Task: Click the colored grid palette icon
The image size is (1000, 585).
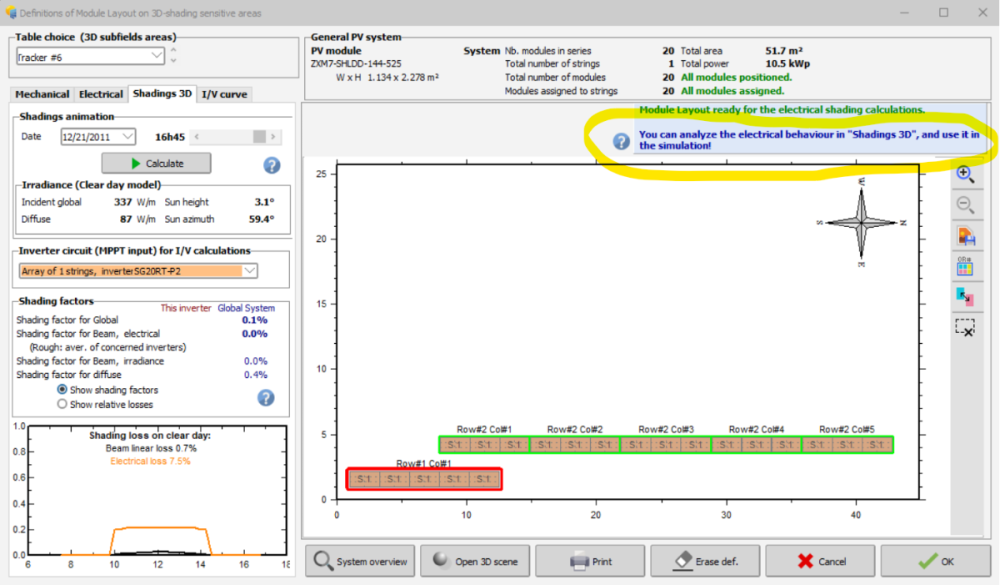Action: tap(965, 266)
